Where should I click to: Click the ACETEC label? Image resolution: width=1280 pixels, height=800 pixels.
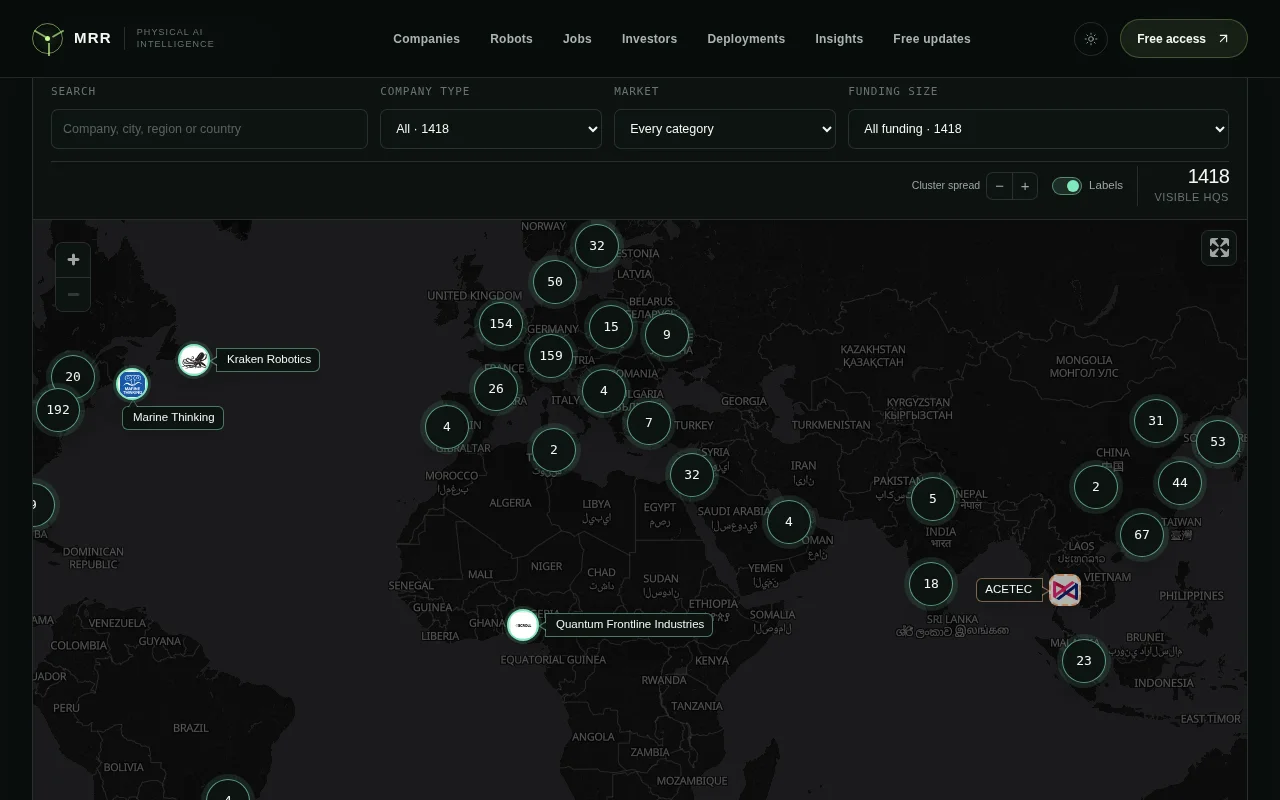[1008, 589]
